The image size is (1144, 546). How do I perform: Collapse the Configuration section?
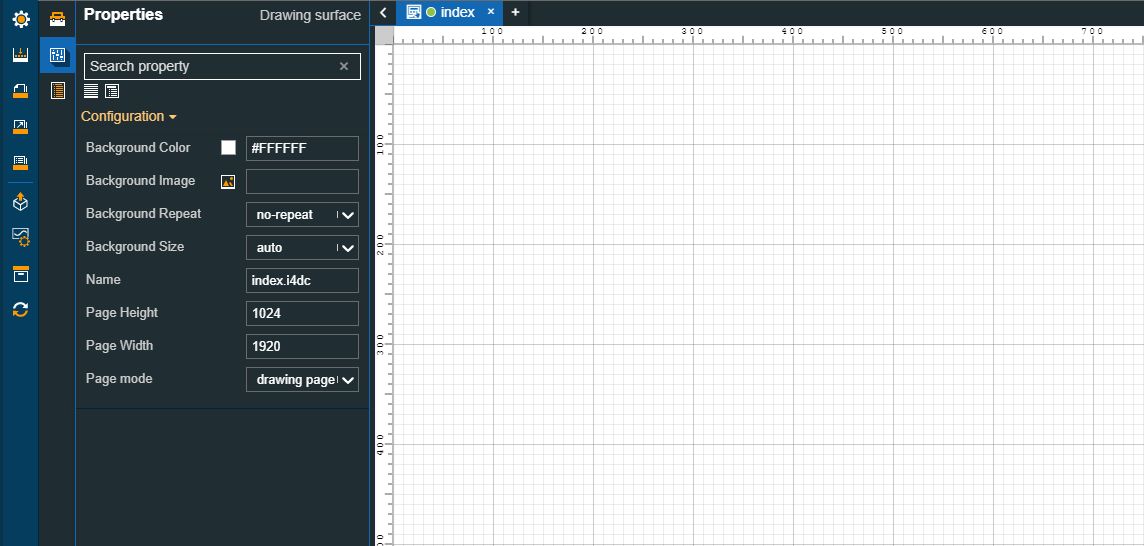129,117
